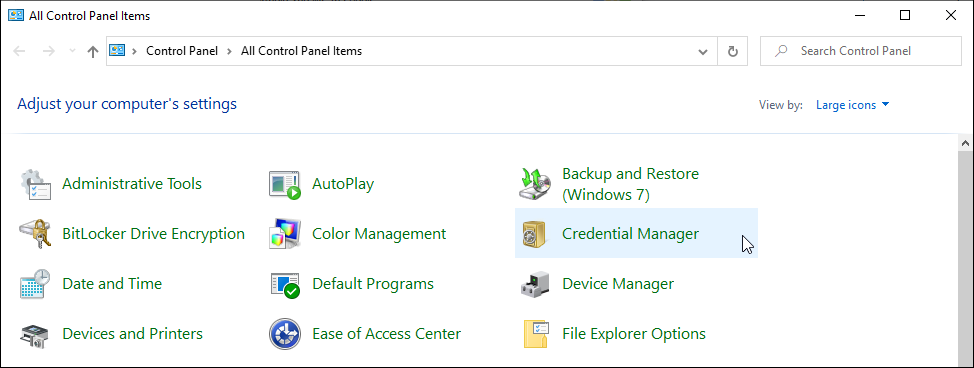Select Control Panel in the breadcrumb path

(182, 51)
